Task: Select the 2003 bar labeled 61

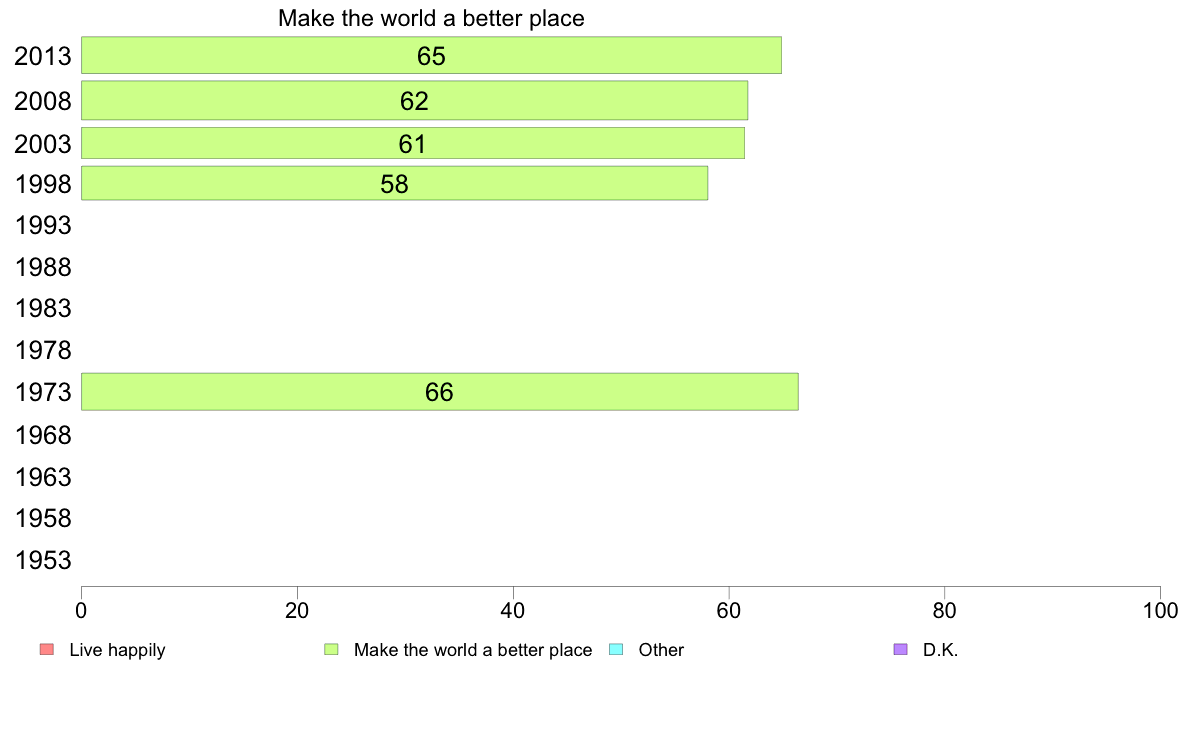Action: coord(413,143)
